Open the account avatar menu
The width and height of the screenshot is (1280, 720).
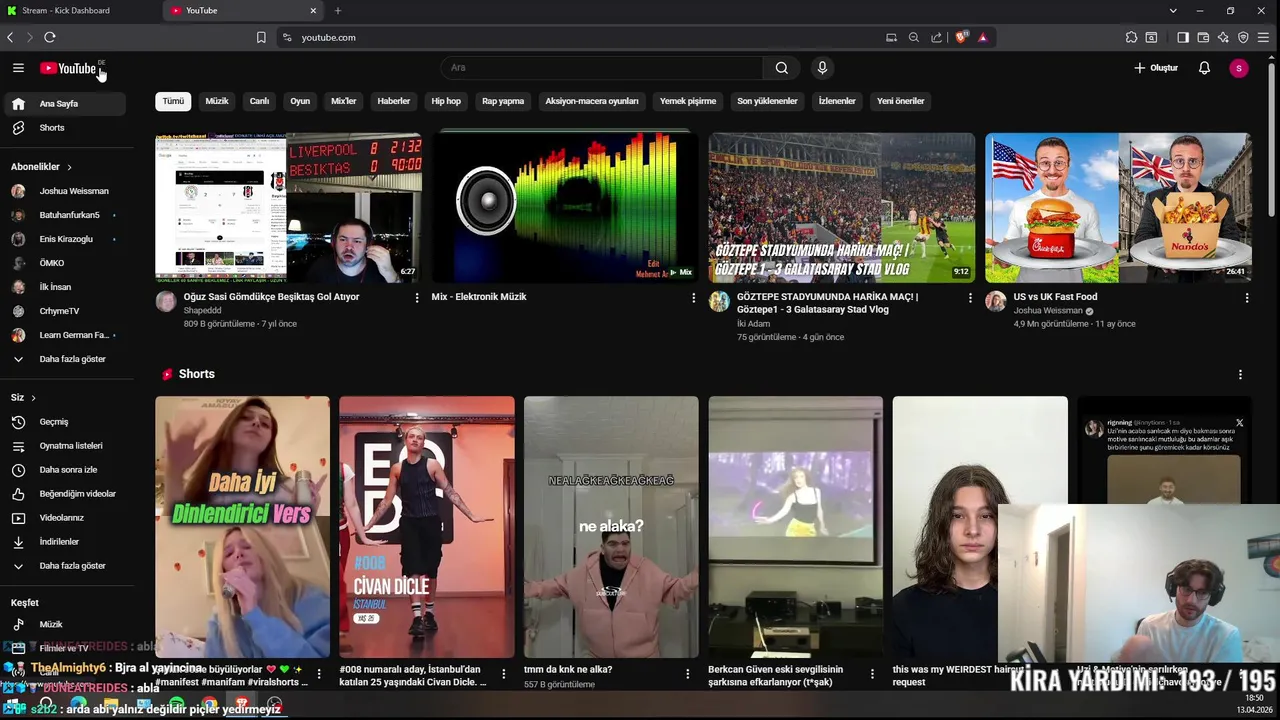click(x=1239, y=68)
